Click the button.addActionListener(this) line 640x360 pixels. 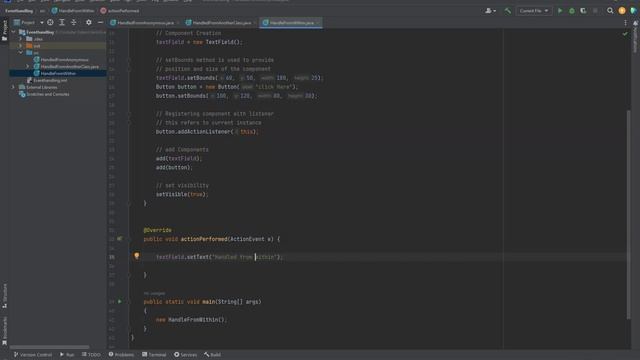(207, 131)
